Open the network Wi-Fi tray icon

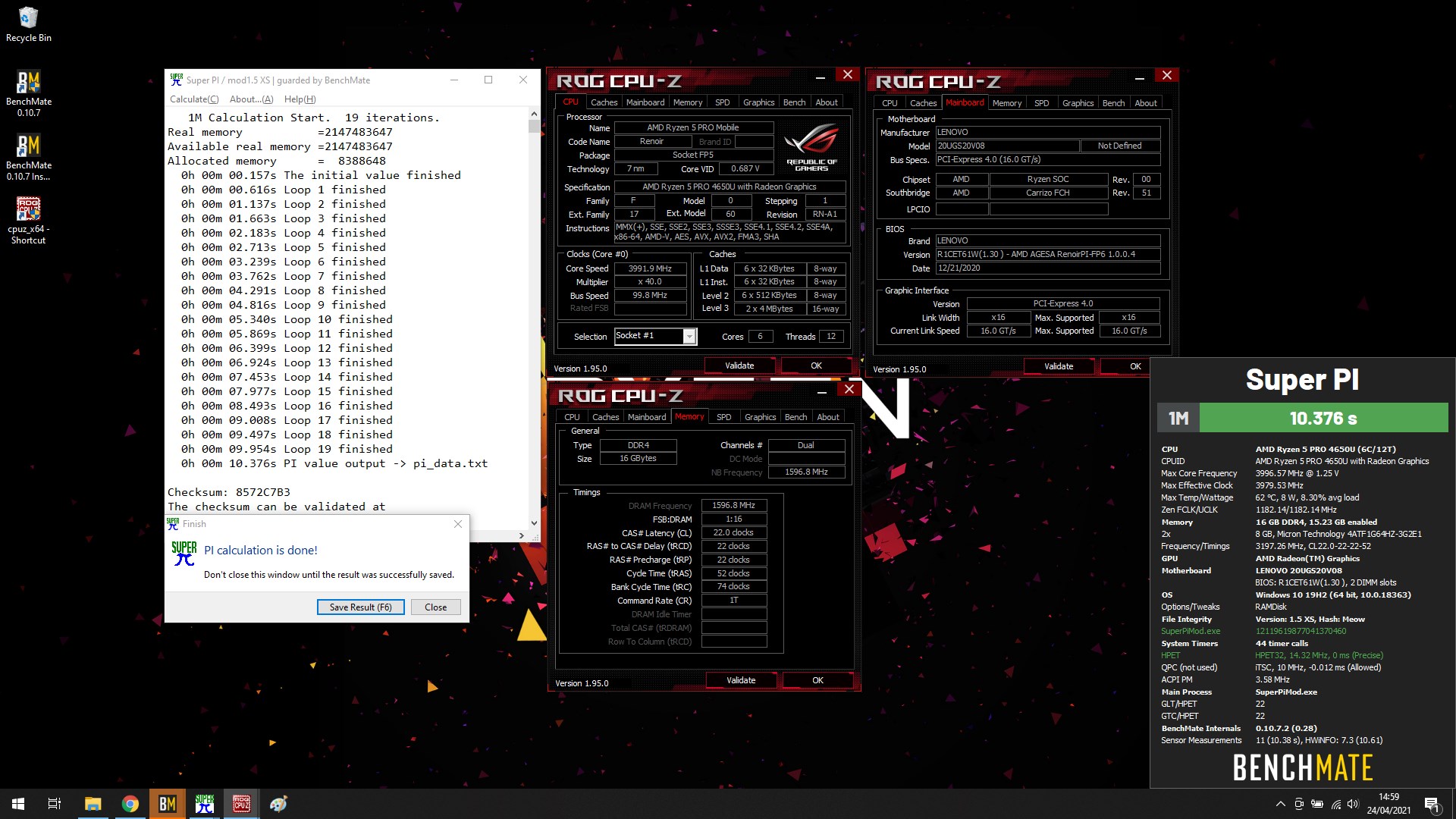[1335, 804]
